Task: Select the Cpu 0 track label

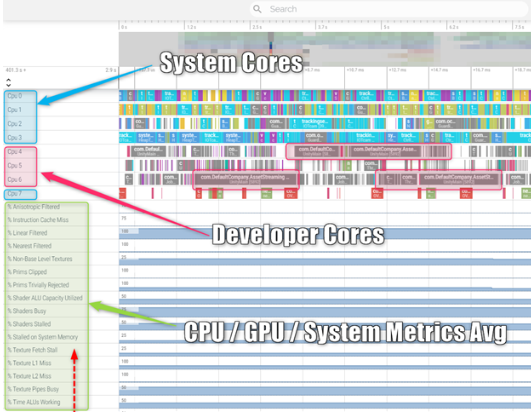Action: tap(15, 96)
